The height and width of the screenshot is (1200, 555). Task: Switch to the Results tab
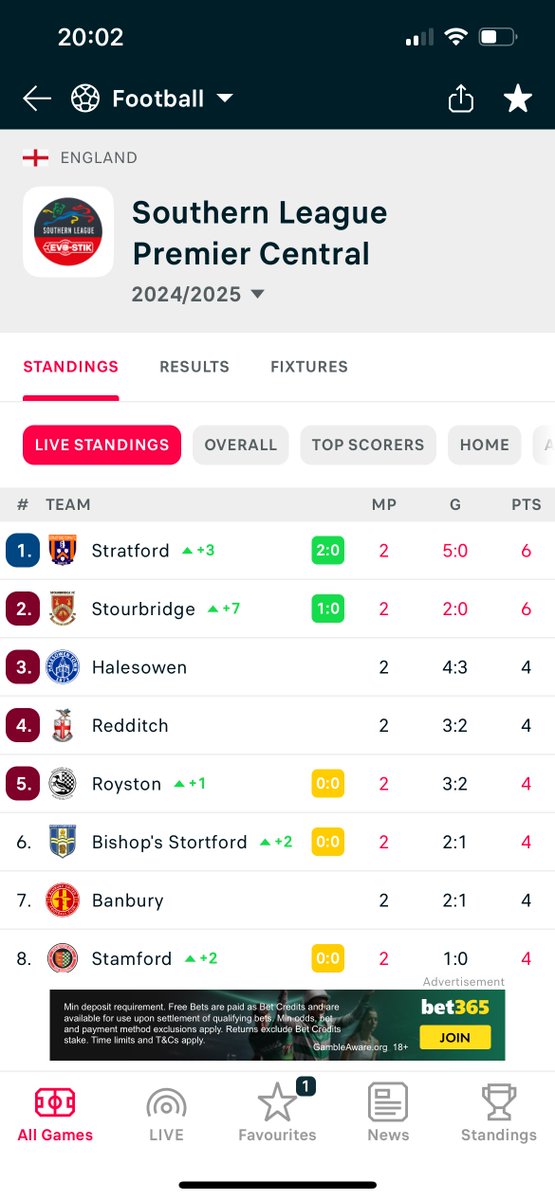pos(194,366)
